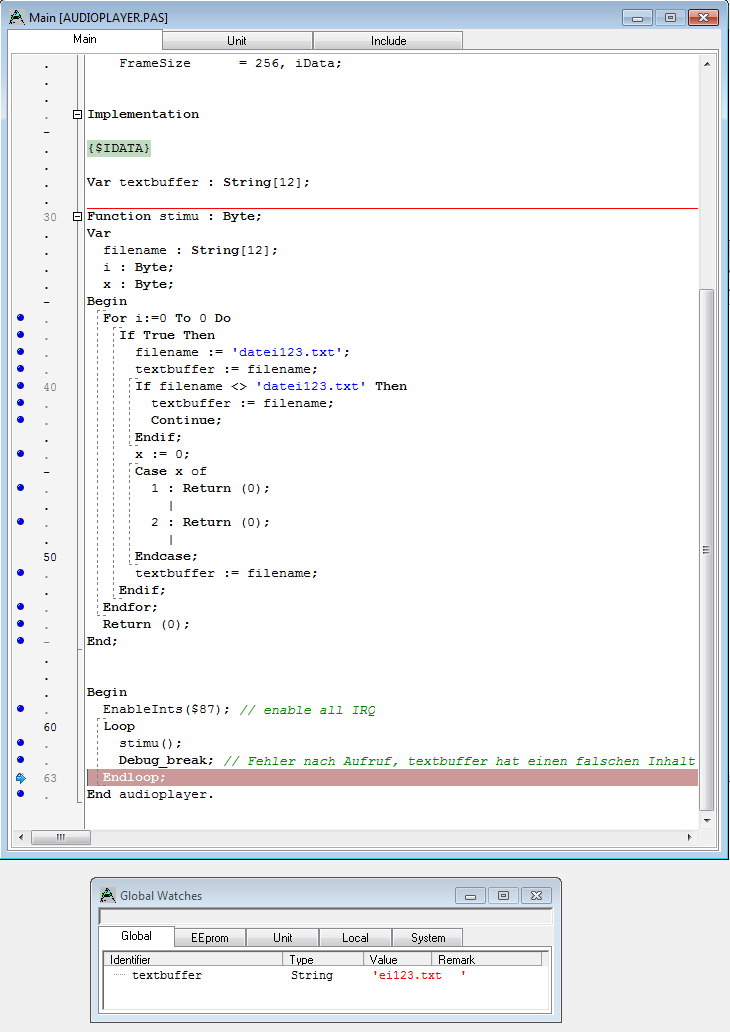This screenshot has height=1032, width=730.
Task: Toggle breakpoint dot on 'For i:=0 To 0 Do' line
Action: tap(20, 318)
